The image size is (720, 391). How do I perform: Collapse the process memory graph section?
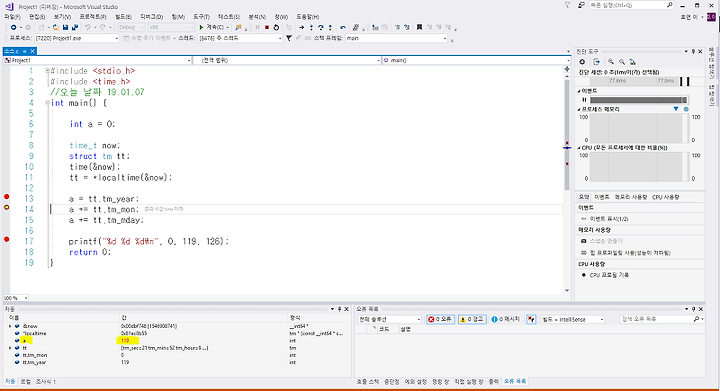coord(579,109)
